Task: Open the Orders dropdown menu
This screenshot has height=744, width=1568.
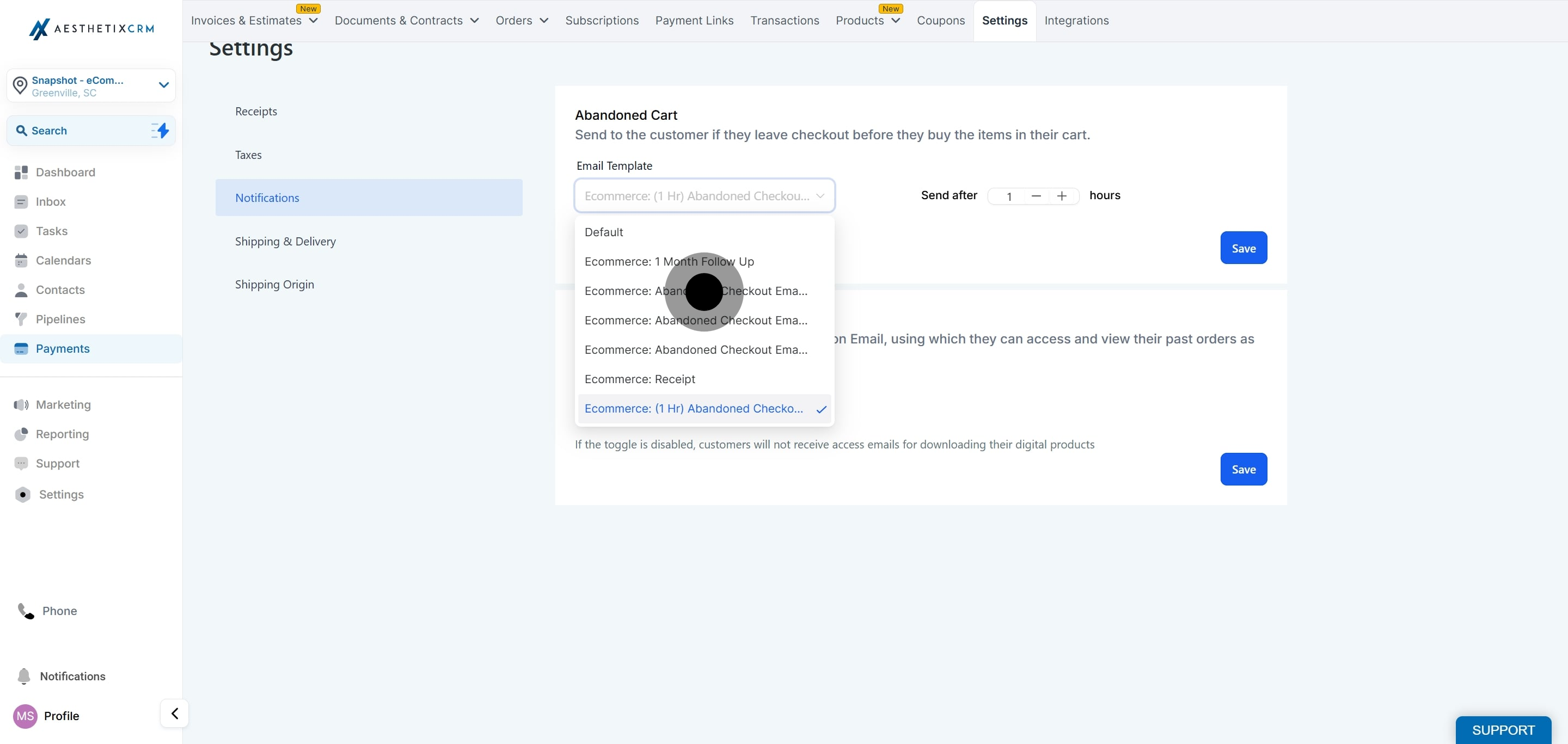Action: coord(522,21)
